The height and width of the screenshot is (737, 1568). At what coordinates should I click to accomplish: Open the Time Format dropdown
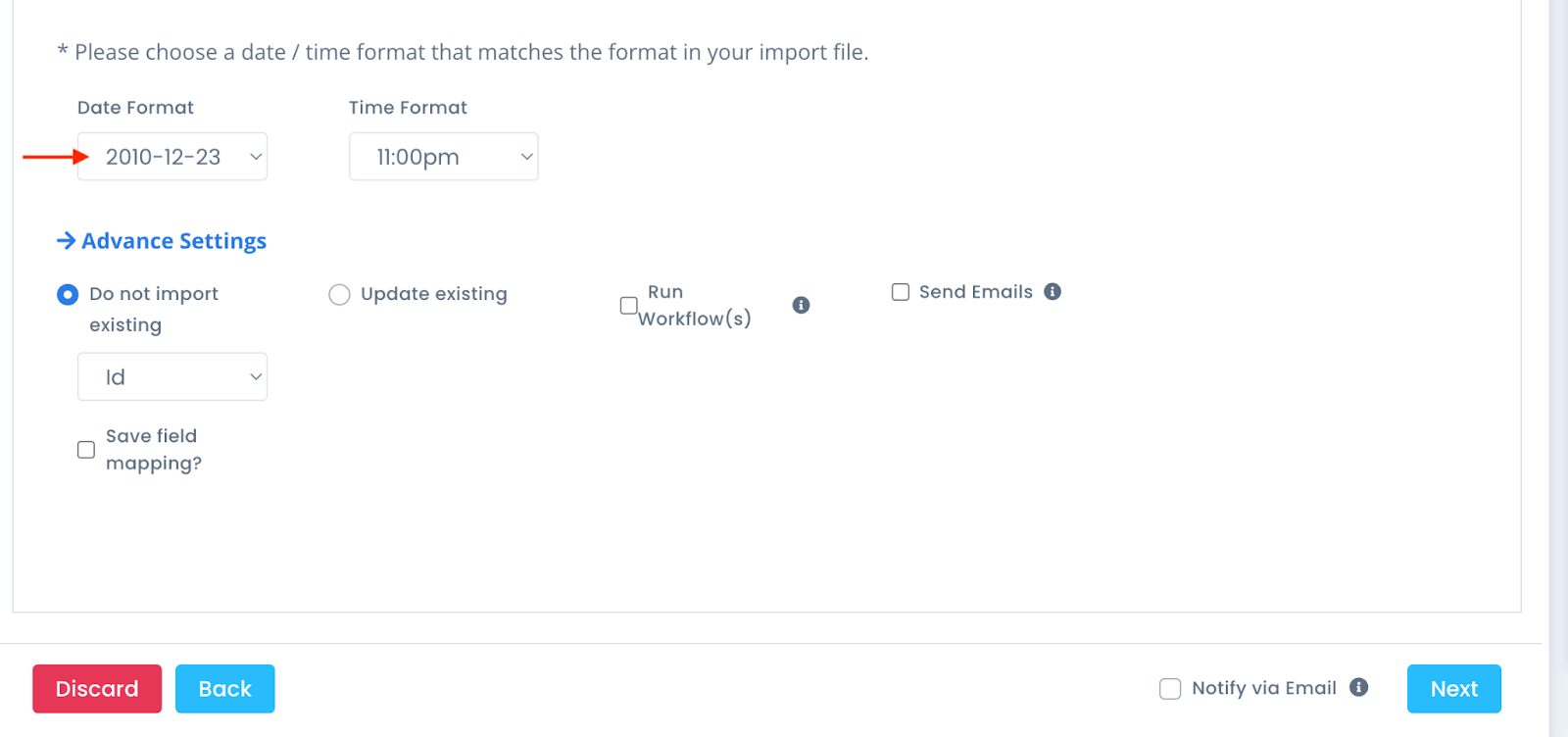pyautogui.click(x=444, y=157)
